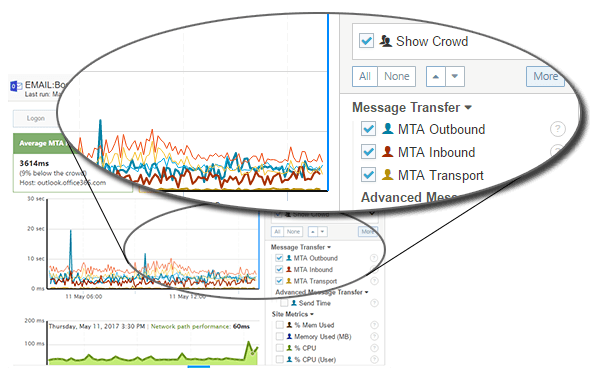Click the large down arrow button in magnified view
The image size is (590, 380).
tap(455, 76)
